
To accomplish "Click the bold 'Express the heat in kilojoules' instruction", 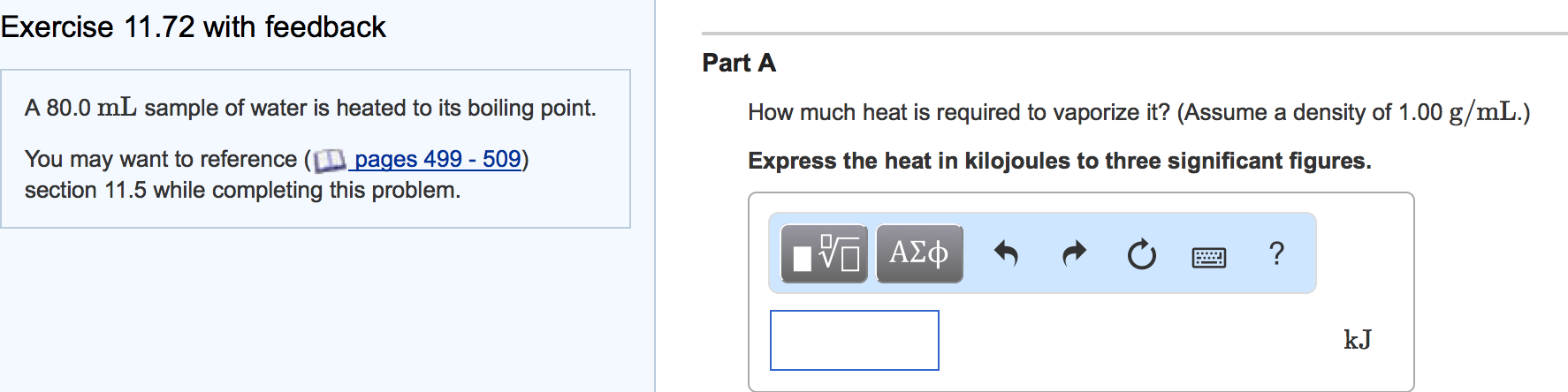I will pyautogui.click(x=1060, y=161).
